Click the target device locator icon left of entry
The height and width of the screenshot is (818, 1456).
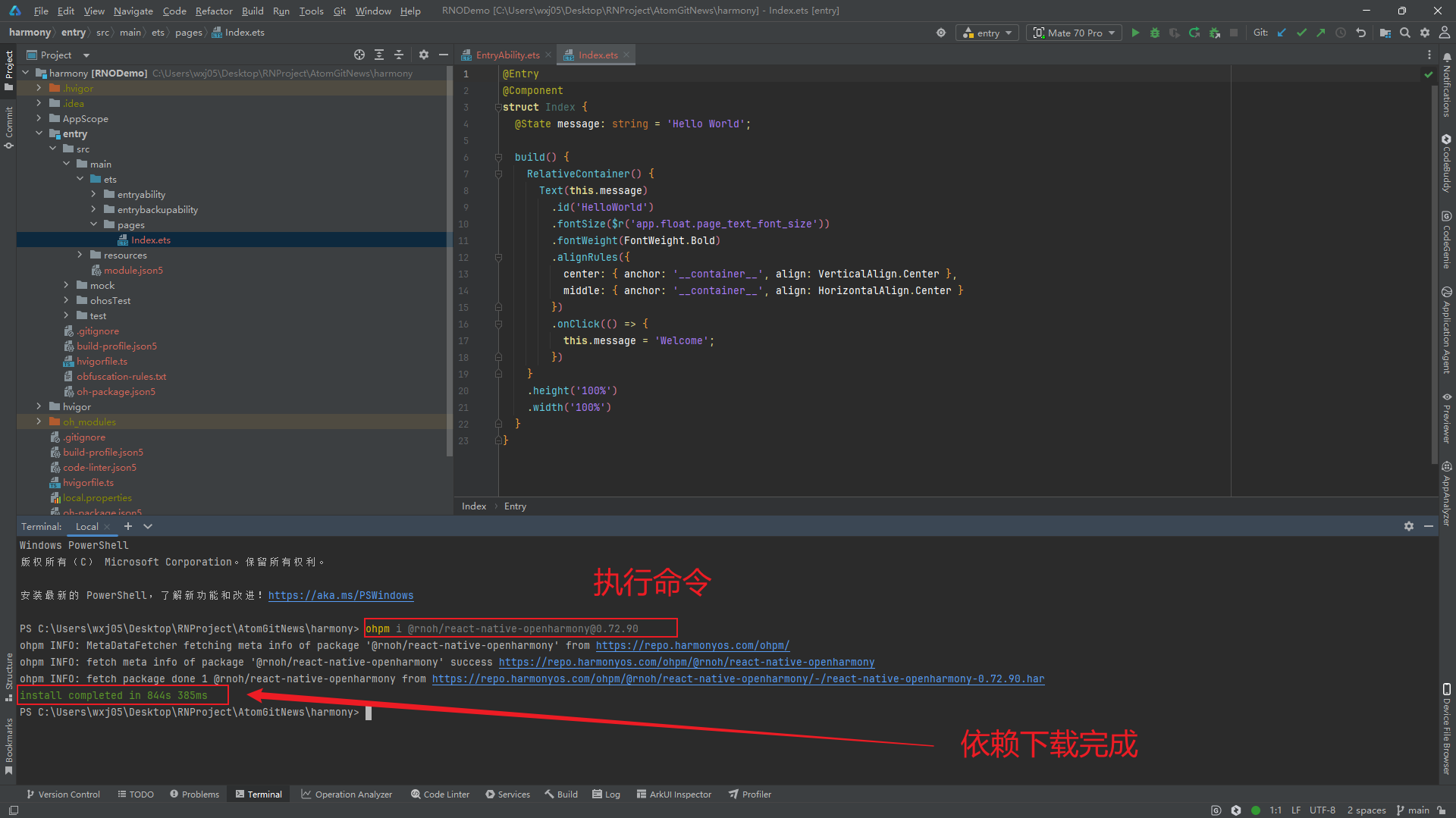point(941,33)
